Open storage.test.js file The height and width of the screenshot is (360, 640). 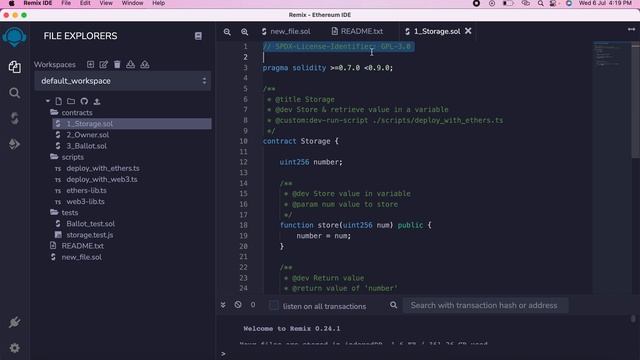click(x=89, y=235)
